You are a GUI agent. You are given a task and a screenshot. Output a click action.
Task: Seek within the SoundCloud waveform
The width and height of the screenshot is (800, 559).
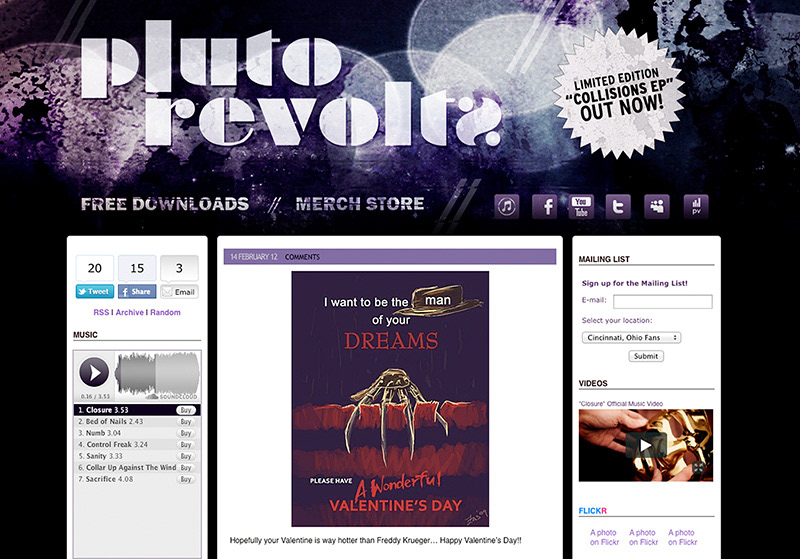(157, 371)
